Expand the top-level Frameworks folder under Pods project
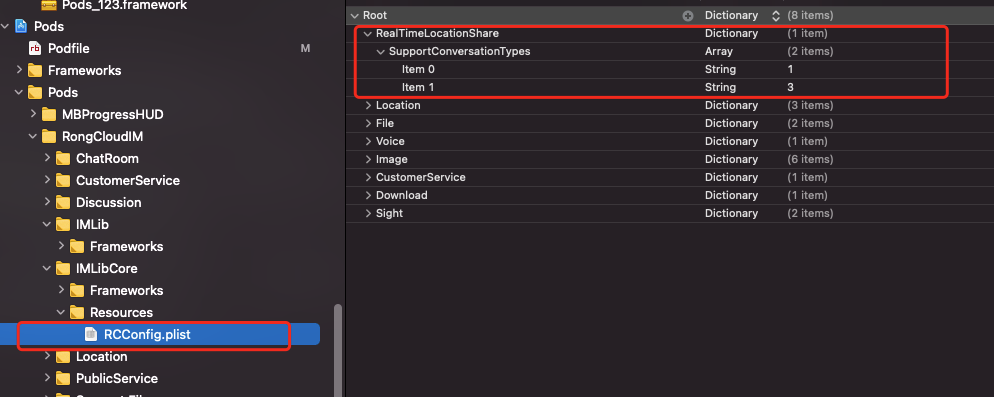This screenshot has width=994, height=397. pos(20,70)
